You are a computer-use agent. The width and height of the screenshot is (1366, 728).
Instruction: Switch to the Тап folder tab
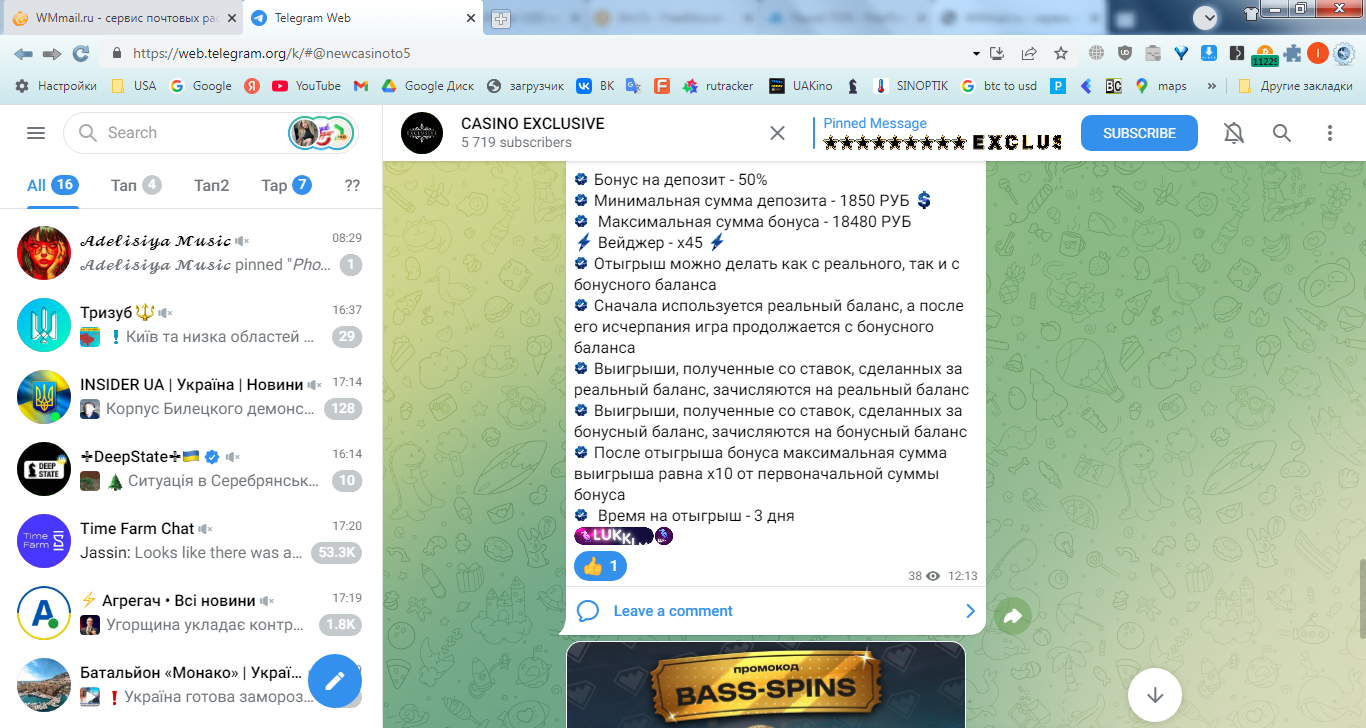tap(136, 185)
